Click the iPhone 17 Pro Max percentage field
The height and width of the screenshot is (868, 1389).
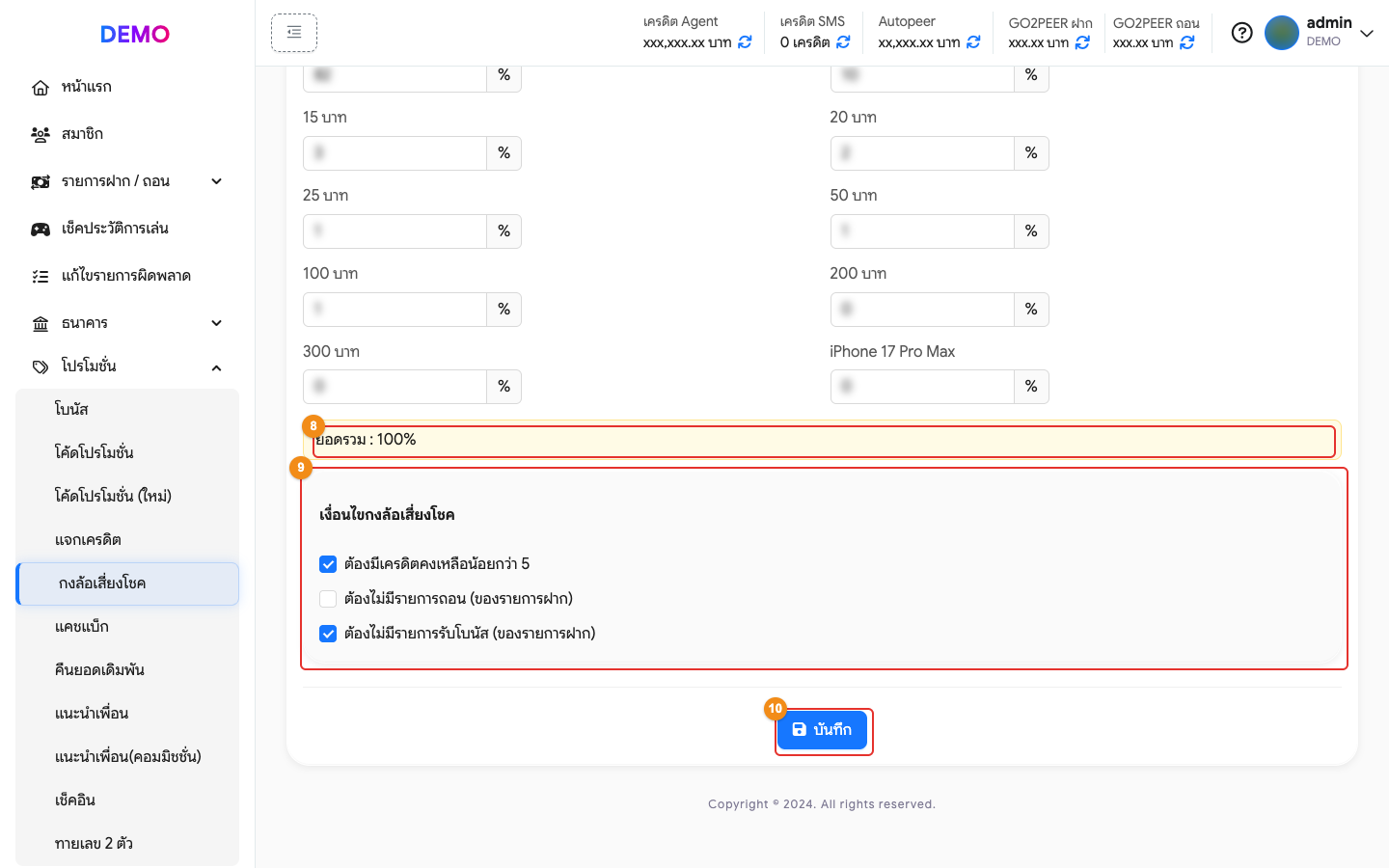point(922,387)
